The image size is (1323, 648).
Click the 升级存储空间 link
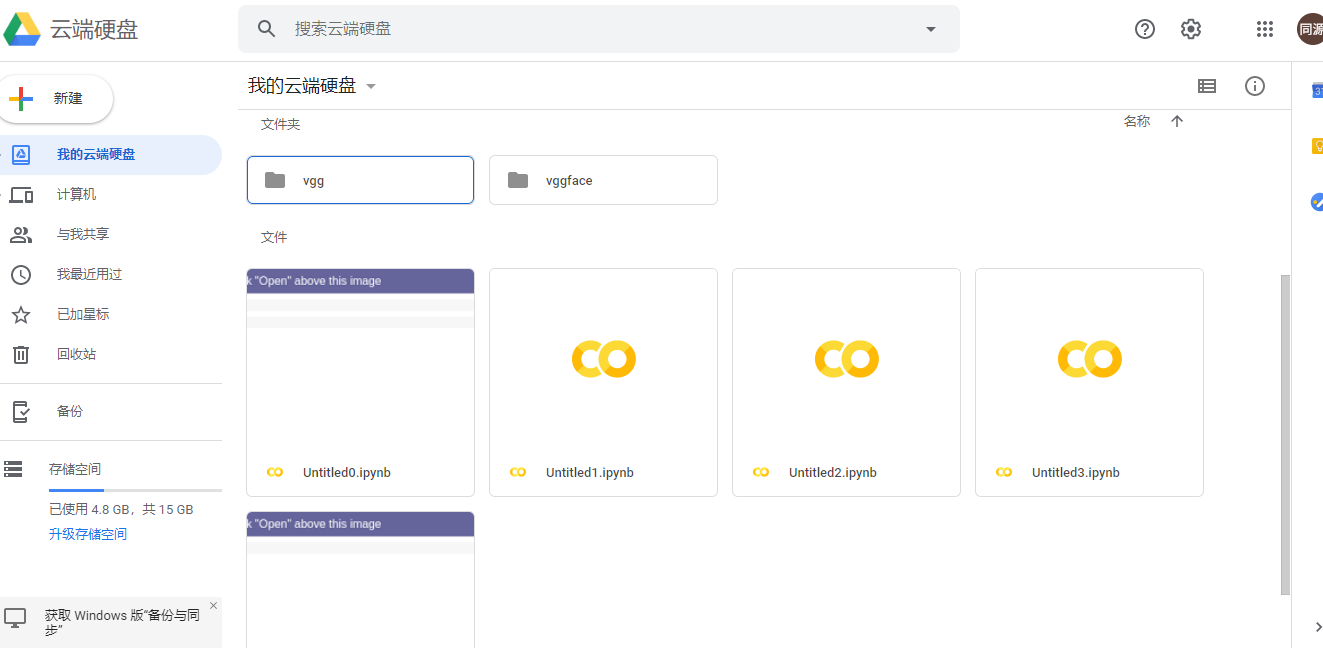tap(88, 534)
